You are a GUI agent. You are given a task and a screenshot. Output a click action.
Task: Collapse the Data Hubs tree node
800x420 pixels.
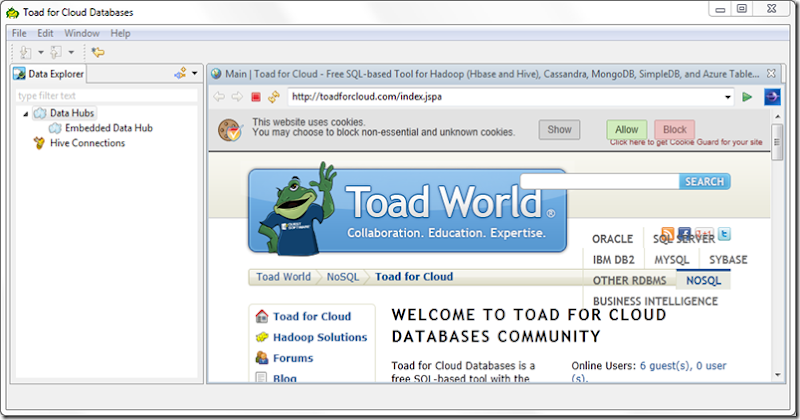26,114
